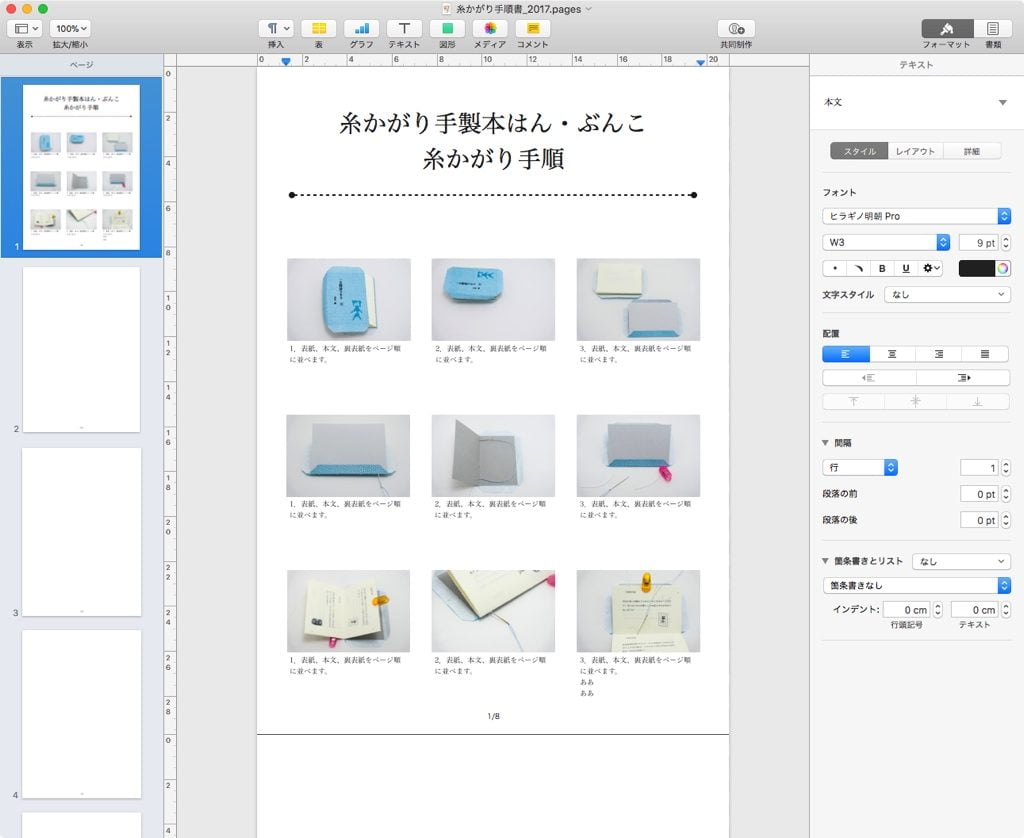Adjust 段落の前 spacing stepper
1024x838 pixels.
(x=1006, y=494)
